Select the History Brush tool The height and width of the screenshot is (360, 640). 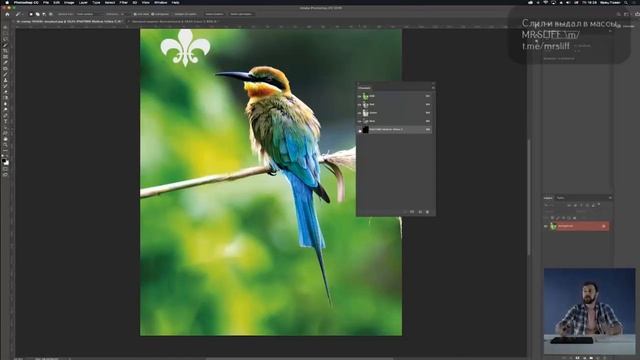pos(5,86)
